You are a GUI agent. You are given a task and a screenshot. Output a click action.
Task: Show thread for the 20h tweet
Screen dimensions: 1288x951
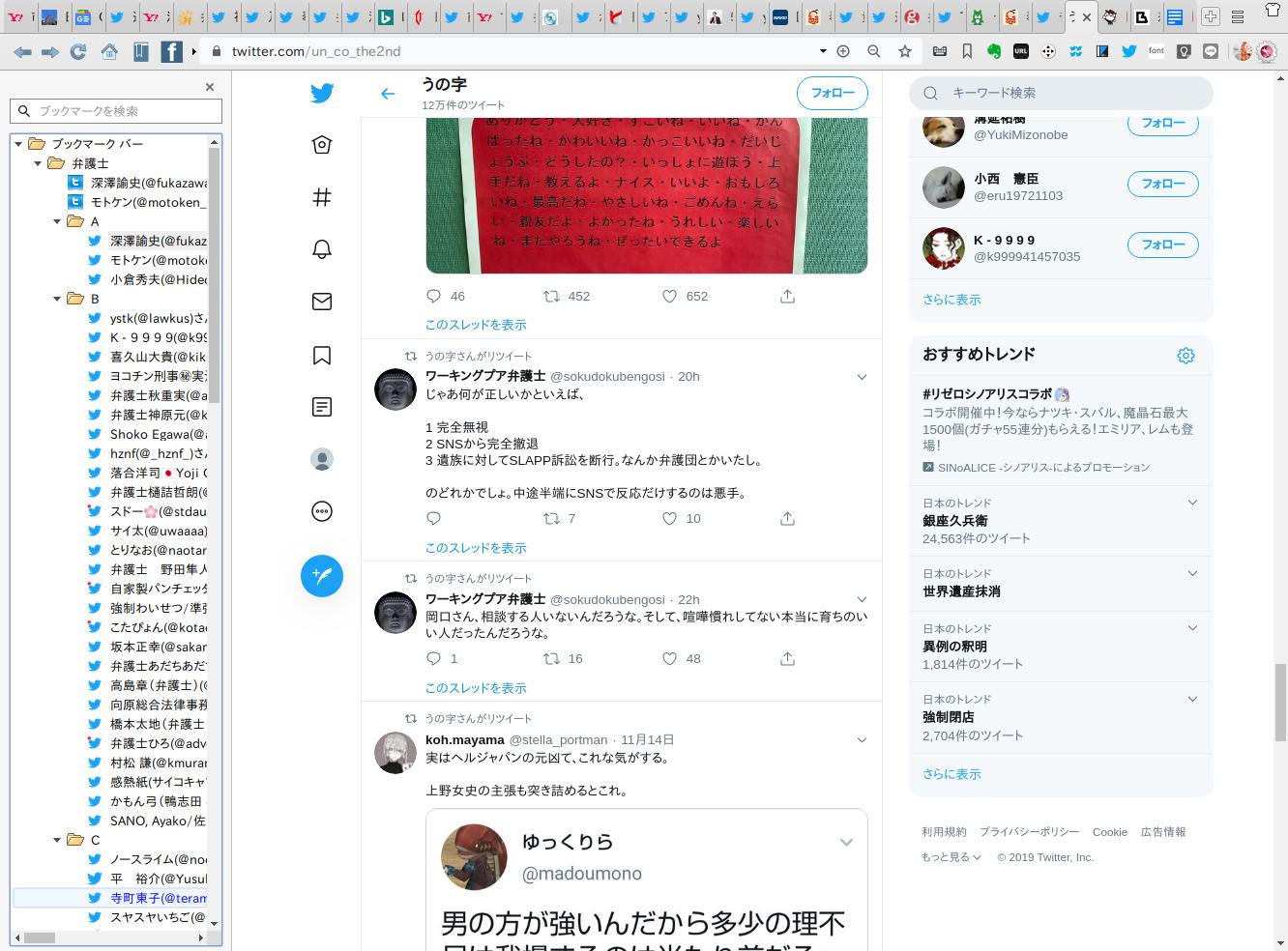tap(476, 548)
